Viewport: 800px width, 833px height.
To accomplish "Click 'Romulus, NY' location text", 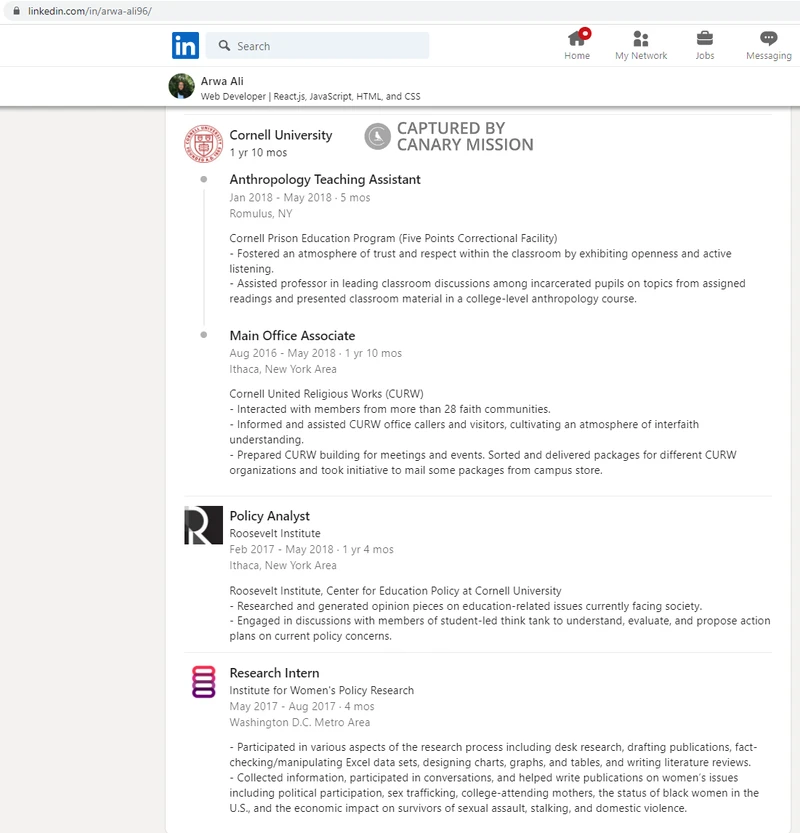I will point(261,214).
